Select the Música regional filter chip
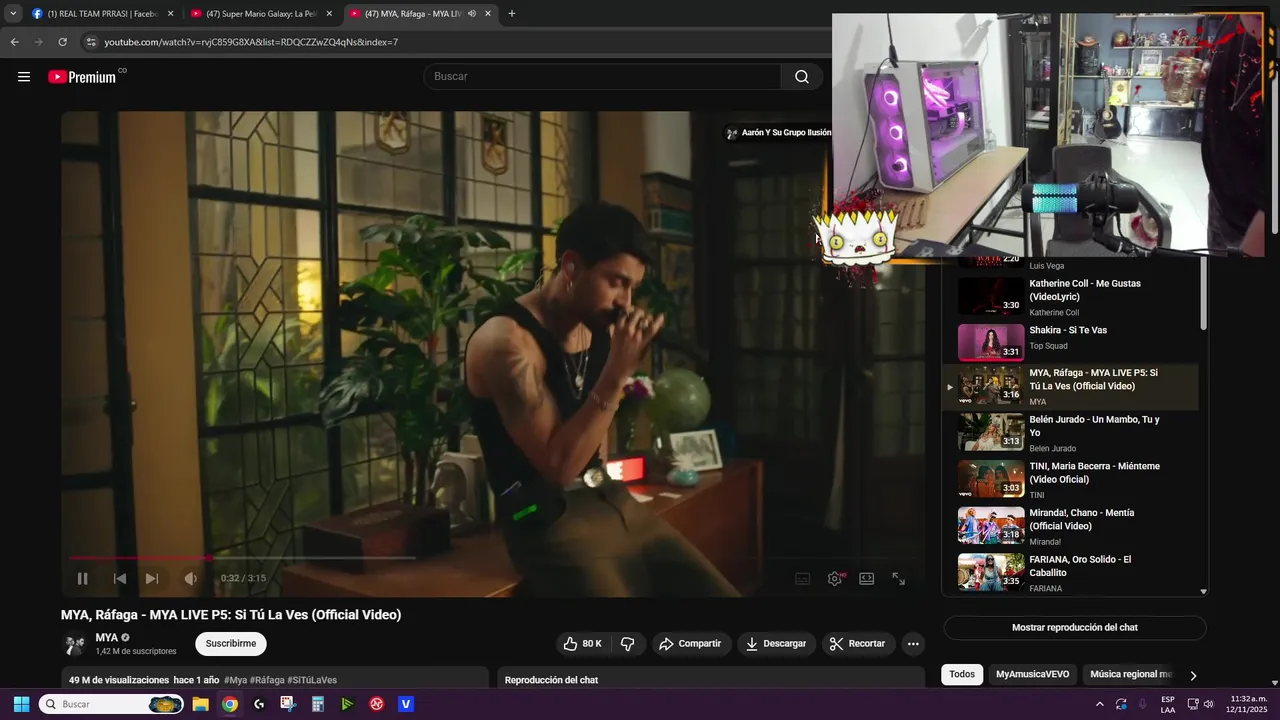The height and width of the screenshot is (720, 1280). [1128, 675]
